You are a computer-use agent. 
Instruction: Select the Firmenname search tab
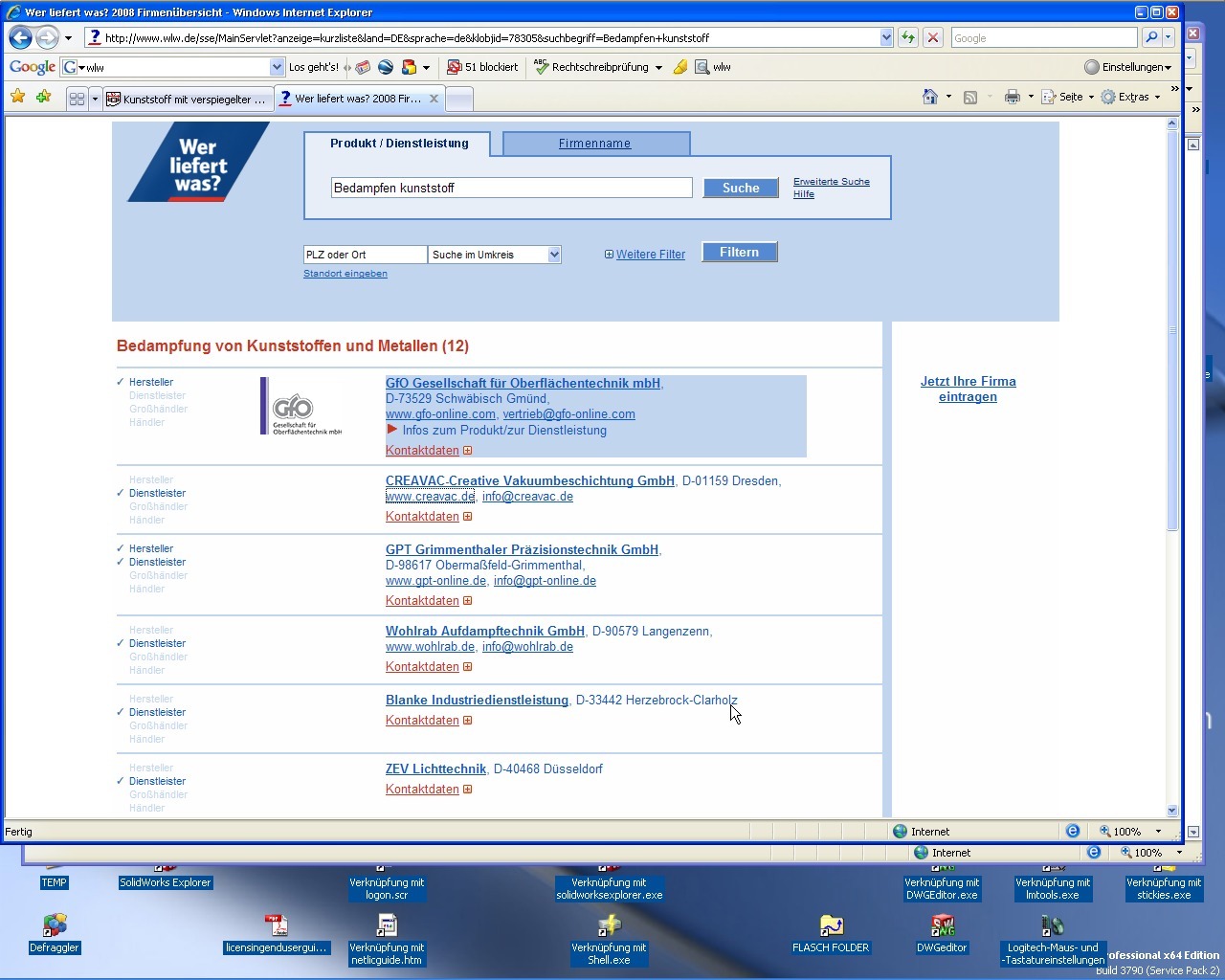[595, 144]
